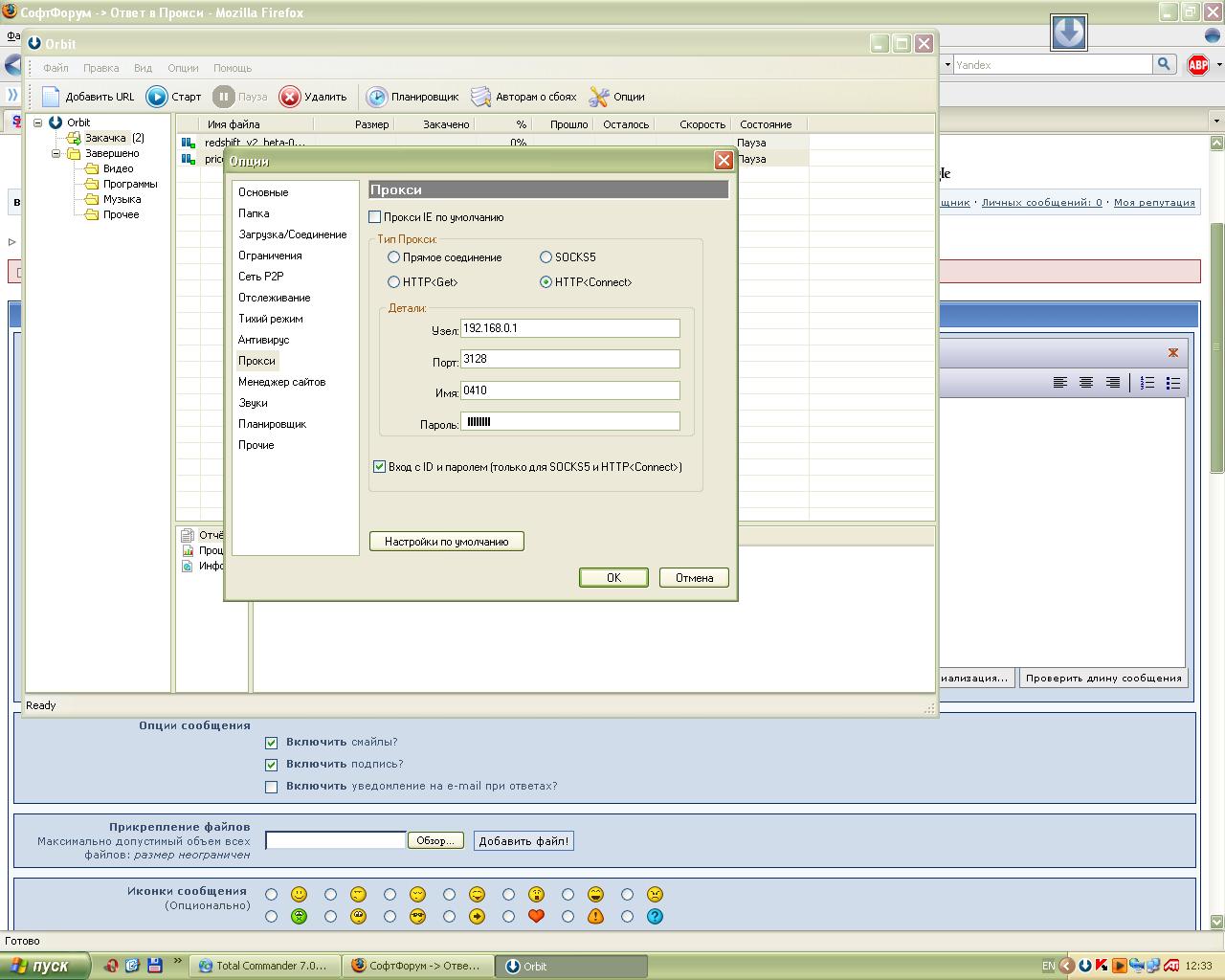Collapse the Orbit root tree node
The height and width of the screenshot is (980, 1225).
tap(38, 122)
